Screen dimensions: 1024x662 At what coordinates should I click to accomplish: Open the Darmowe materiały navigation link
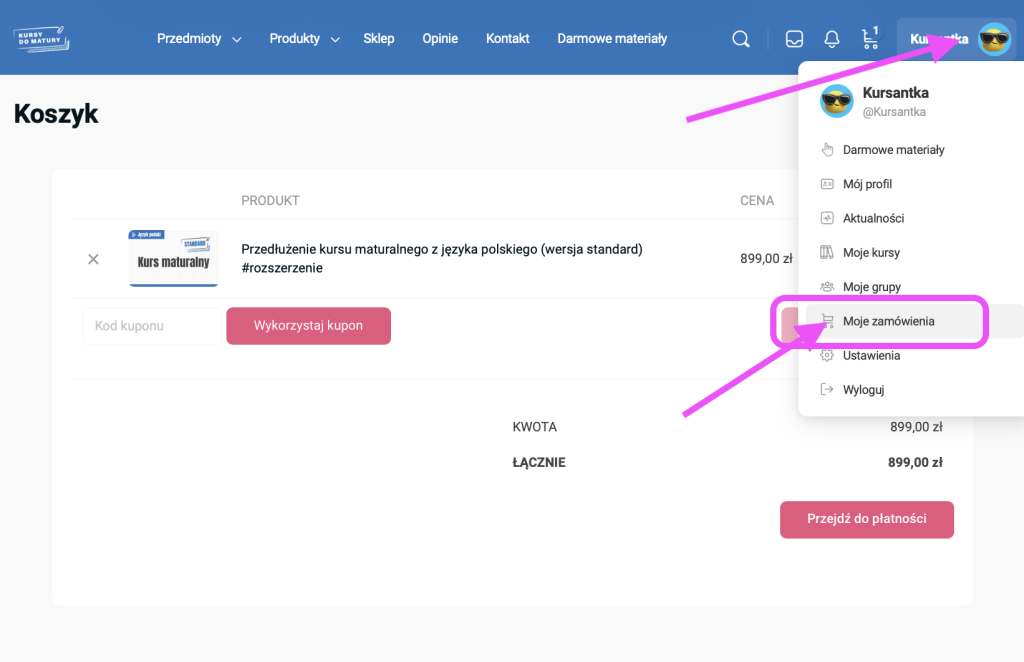[611, 39]
